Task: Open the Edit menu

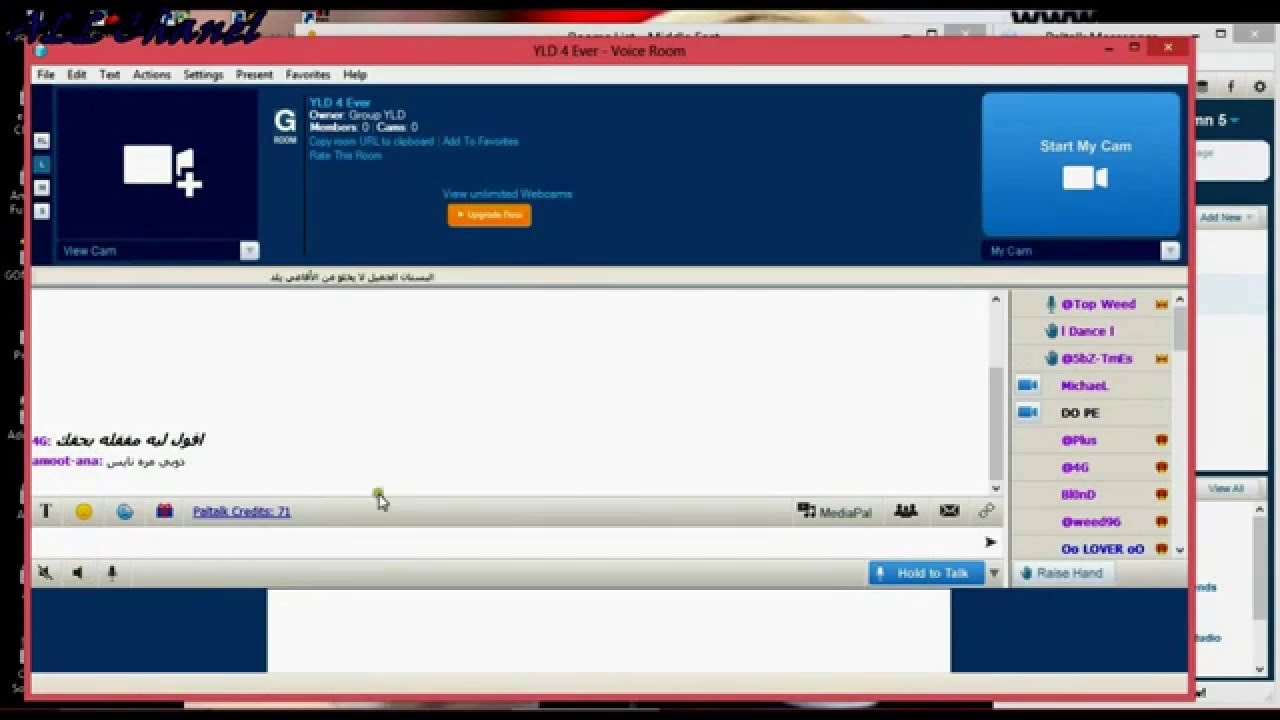Action: [x=76, y=75]
